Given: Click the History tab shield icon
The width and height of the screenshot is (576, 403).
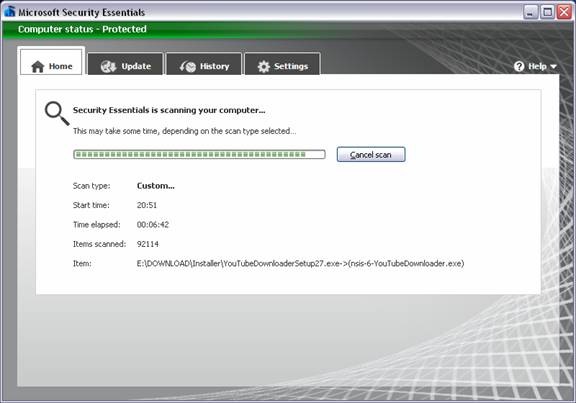Looking at the screenshot, I should (x=188, y=66).
